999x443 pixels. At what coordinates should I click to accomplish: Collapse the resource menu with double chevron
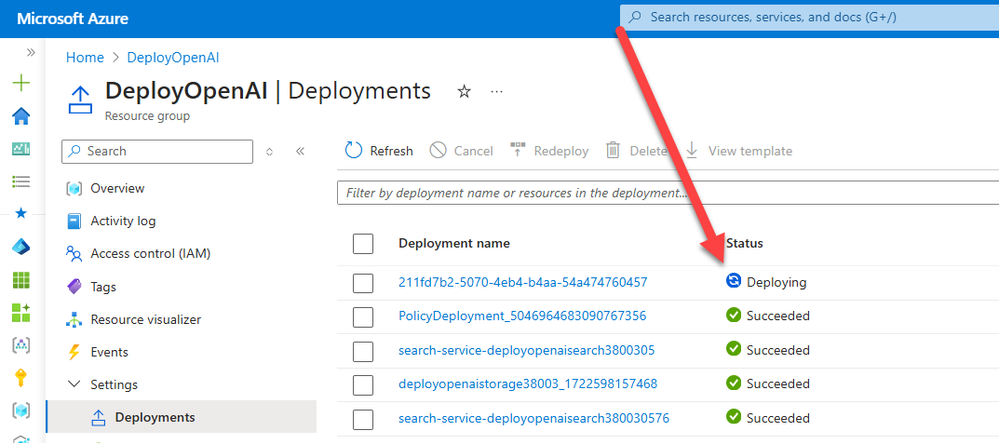click(300, 151)
